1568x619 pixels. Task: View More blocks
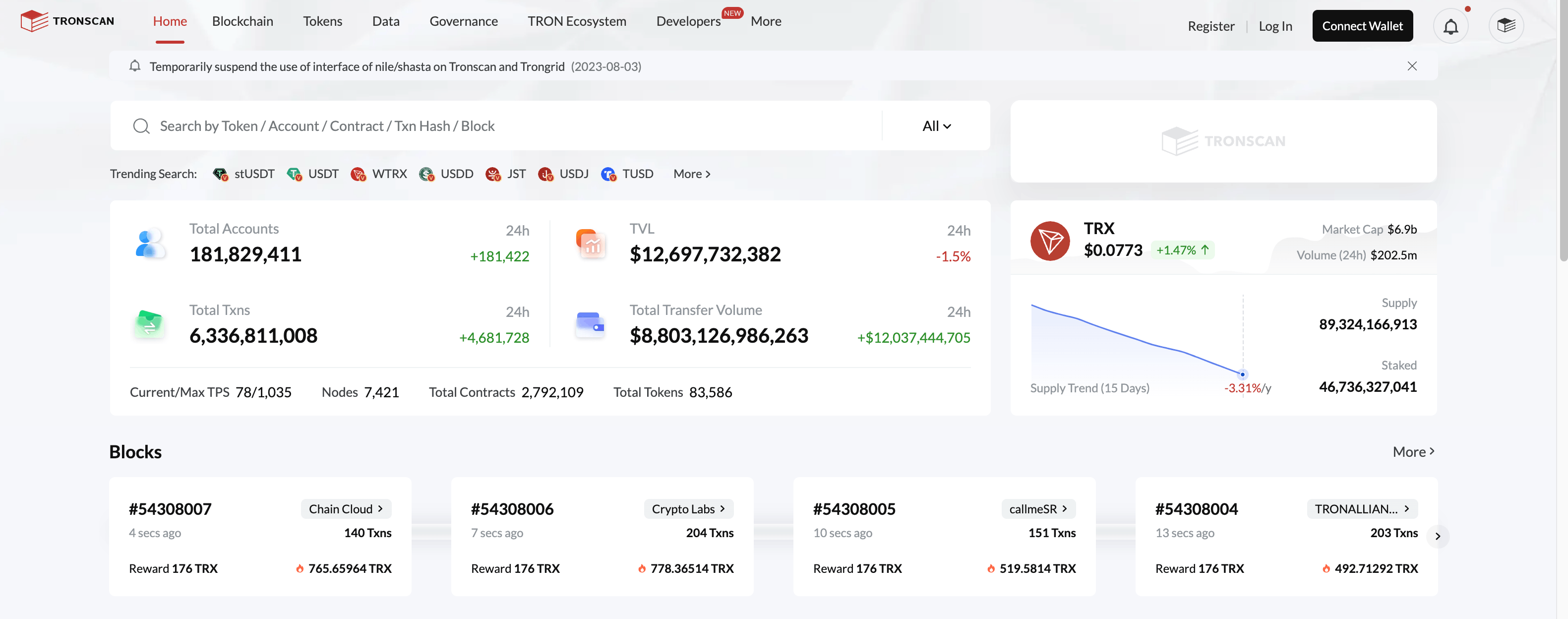click(x=1413, y=452)
